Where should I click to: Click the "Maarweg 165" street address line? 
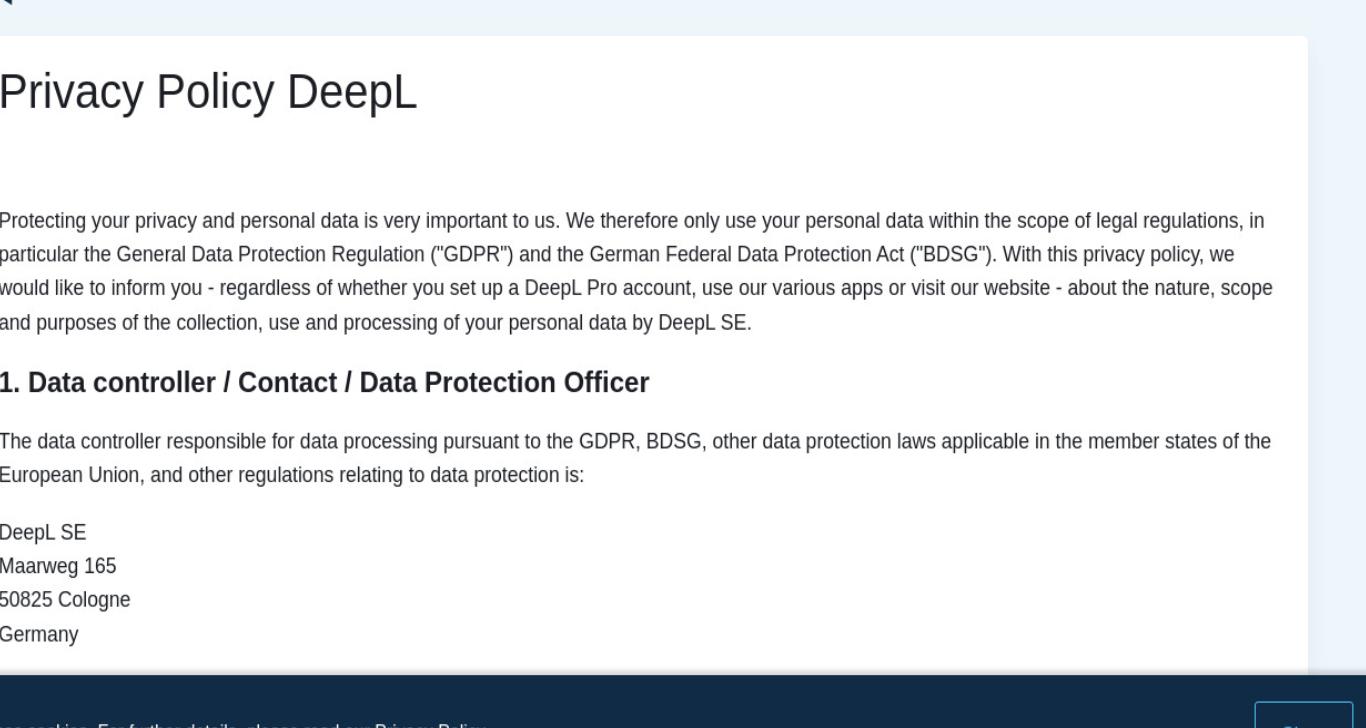click(x=58, y=566)
